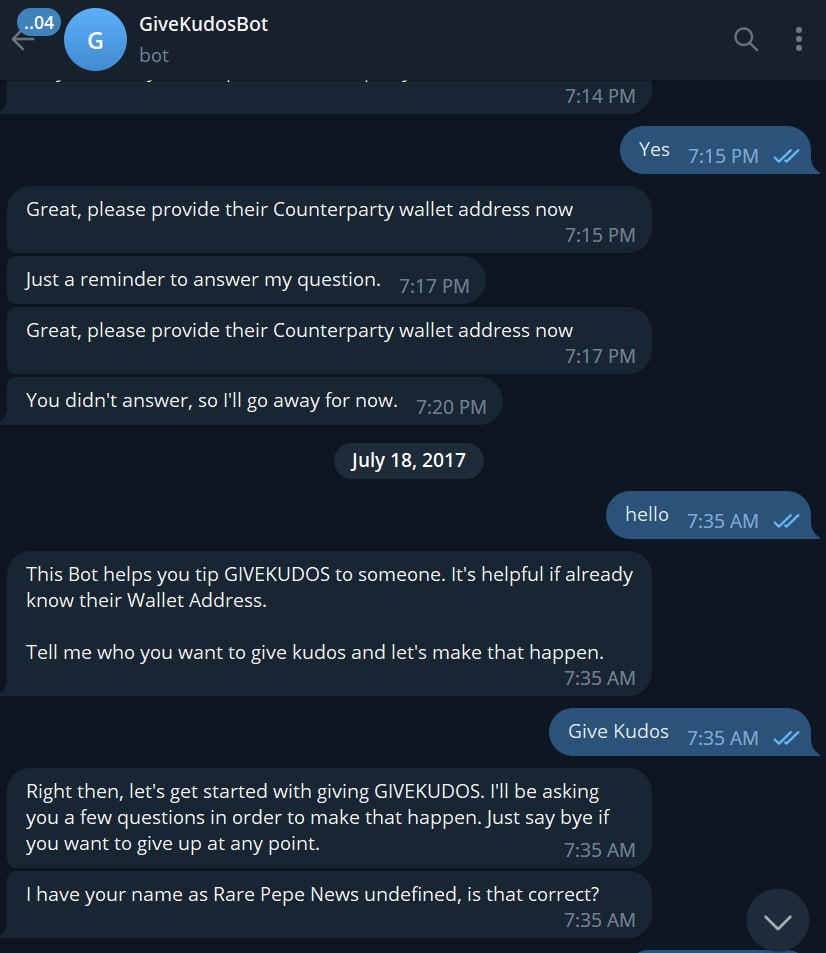
Task: Click 'You didn't answer' bot message
Action: pyautogui.click(x=254, y=401)
